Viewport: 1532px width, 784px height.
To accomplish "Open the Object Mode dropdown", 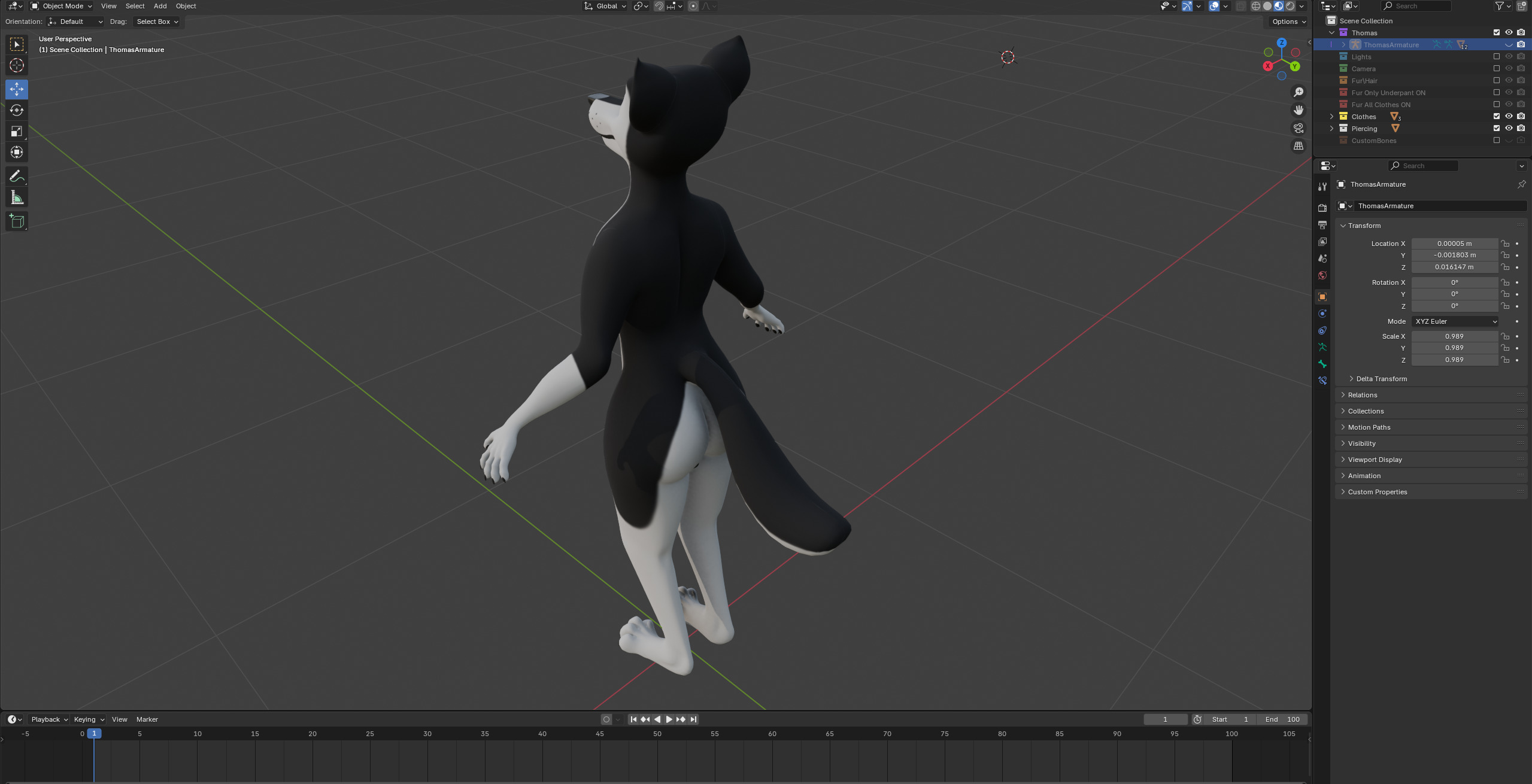I will click(61, 6).
